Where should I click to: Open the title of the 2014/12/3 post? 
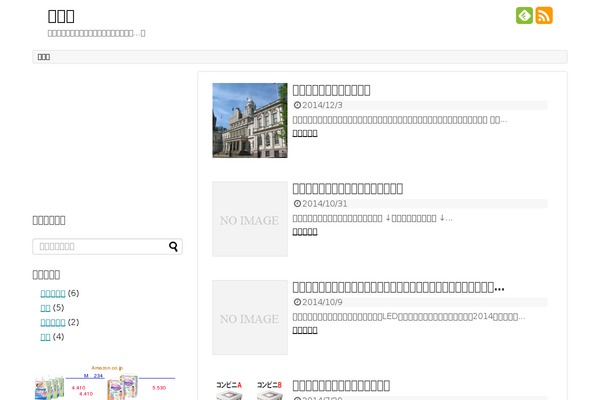pyautogui.click(x=331, y=90)
